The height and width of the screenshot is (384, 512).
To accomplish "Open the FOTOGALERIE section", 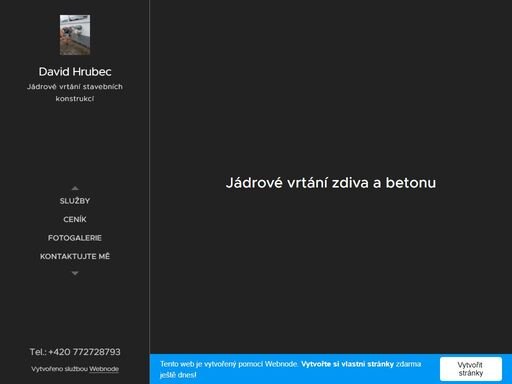I will tap(75, 238).
